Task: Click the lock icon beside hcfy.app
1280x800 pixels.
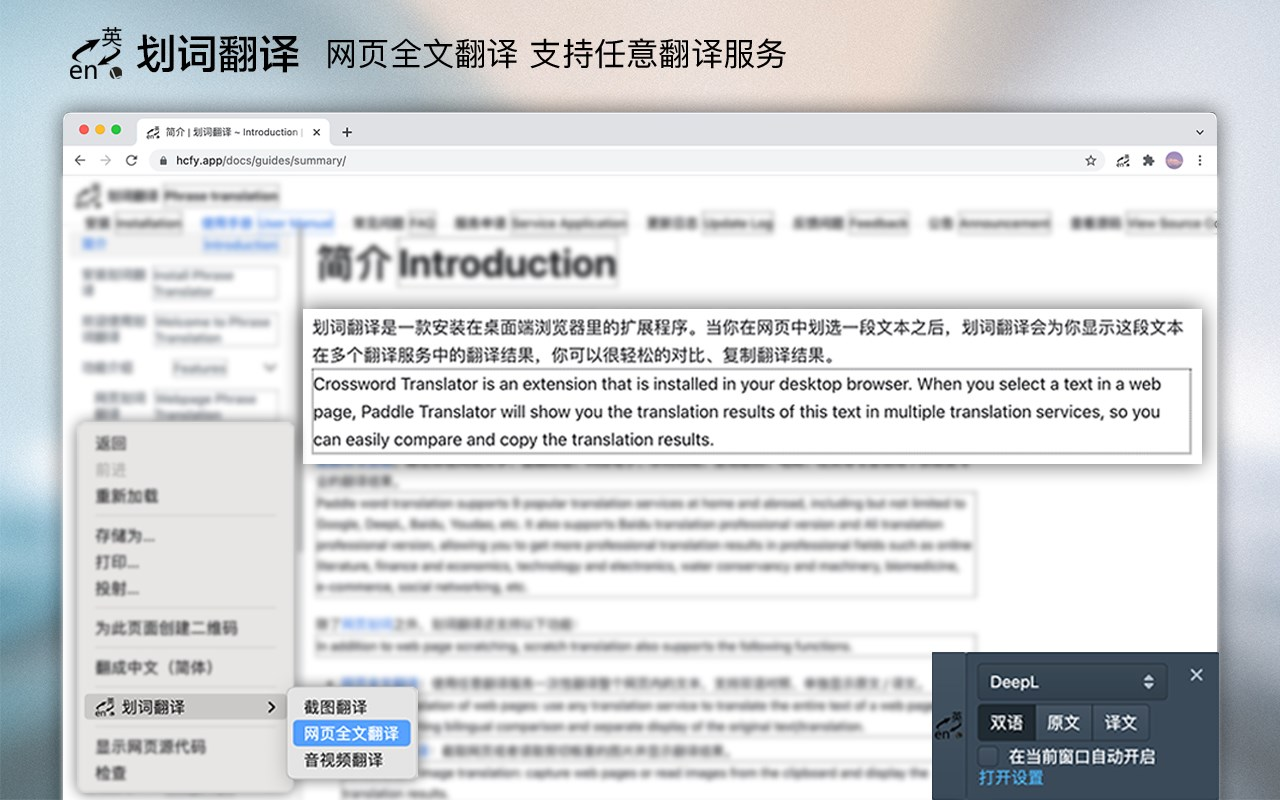Action: (x=163, y=160)
